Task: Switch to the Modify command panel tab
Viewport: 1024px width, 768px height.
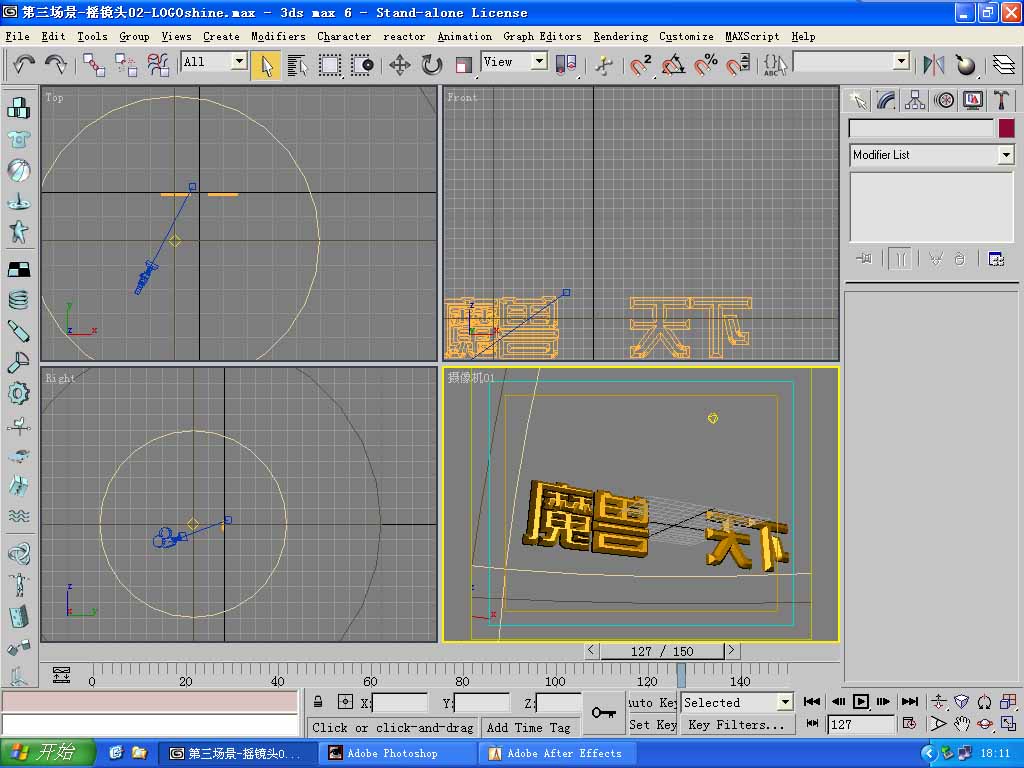Action: [886, 101]
